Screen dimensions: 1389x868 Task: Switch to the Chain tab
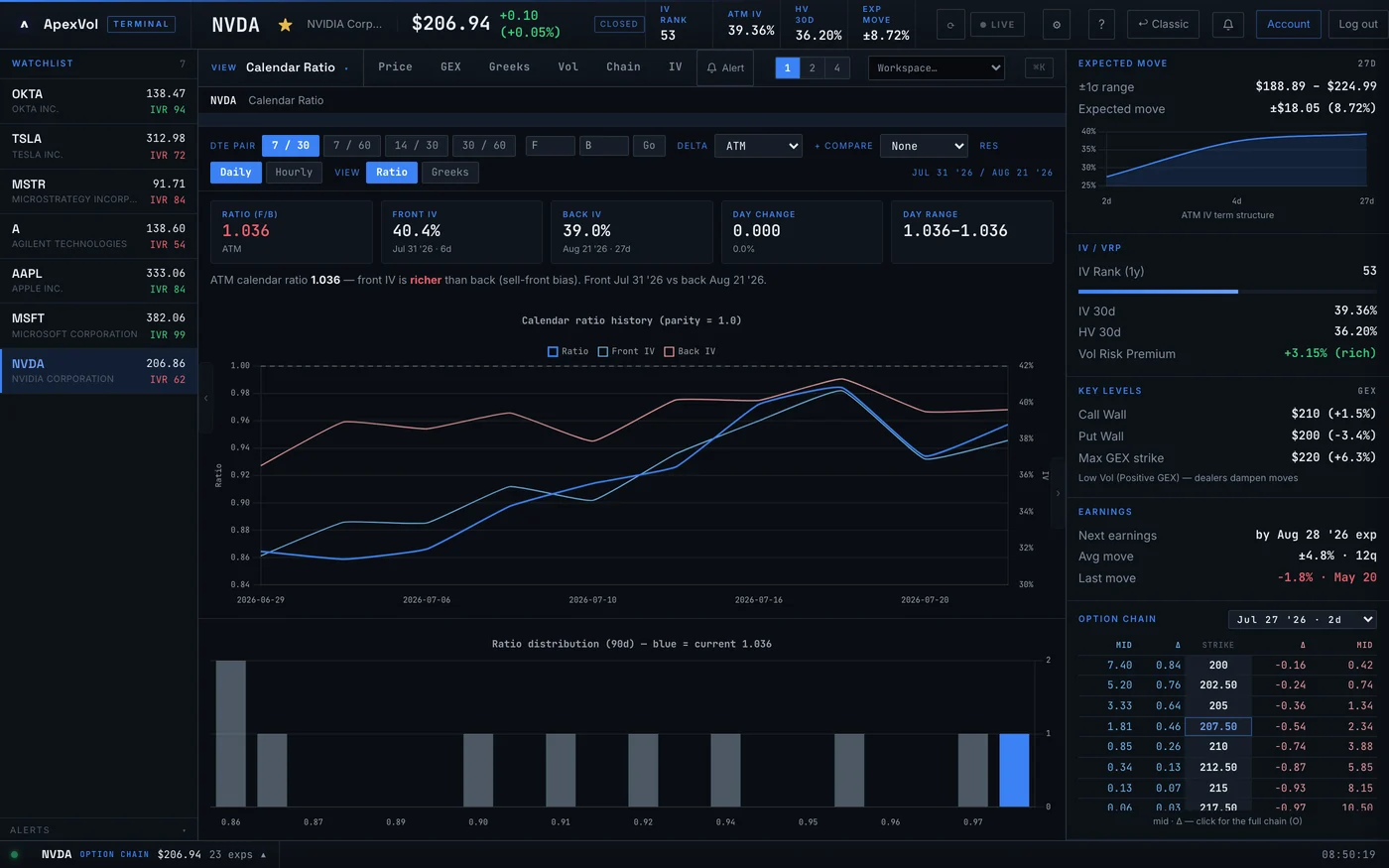[623, 67]
